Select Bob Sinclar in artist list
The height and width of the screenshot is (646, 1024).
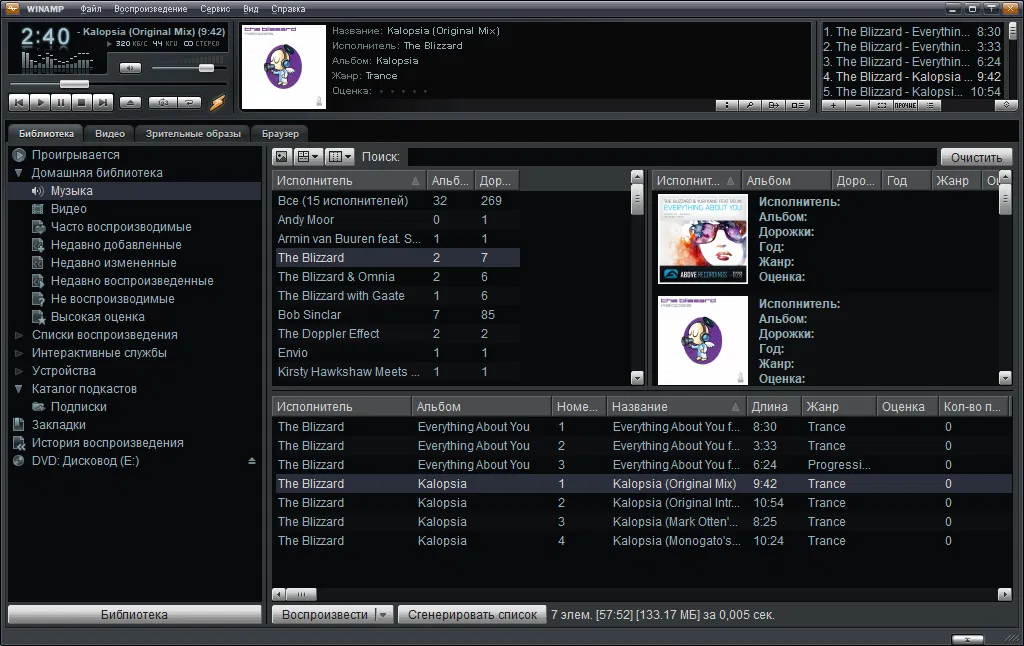[396, 315]
